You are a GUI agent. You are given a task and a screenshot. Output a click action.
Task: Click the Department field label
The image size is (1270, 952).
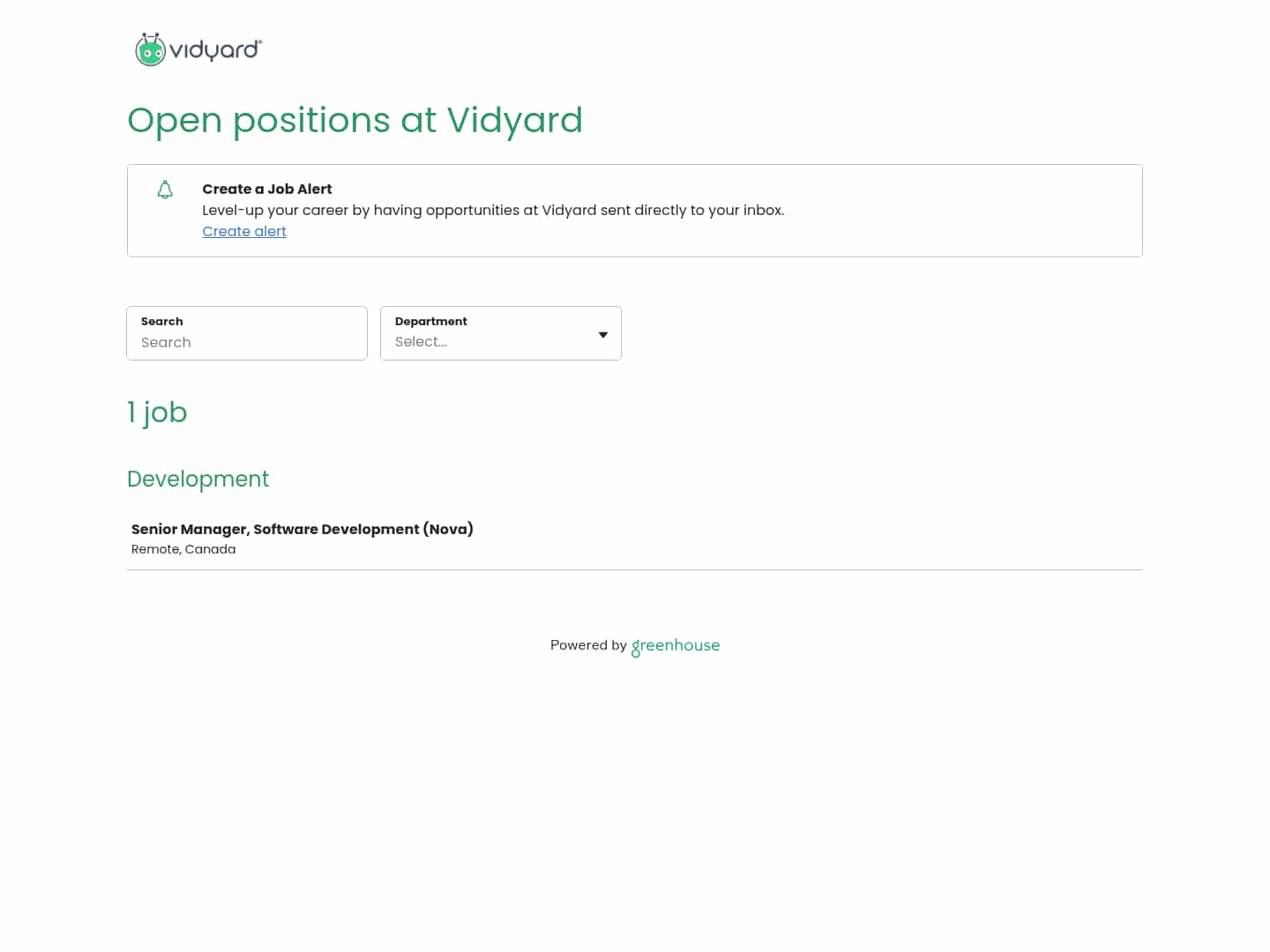tap(430, 322)
